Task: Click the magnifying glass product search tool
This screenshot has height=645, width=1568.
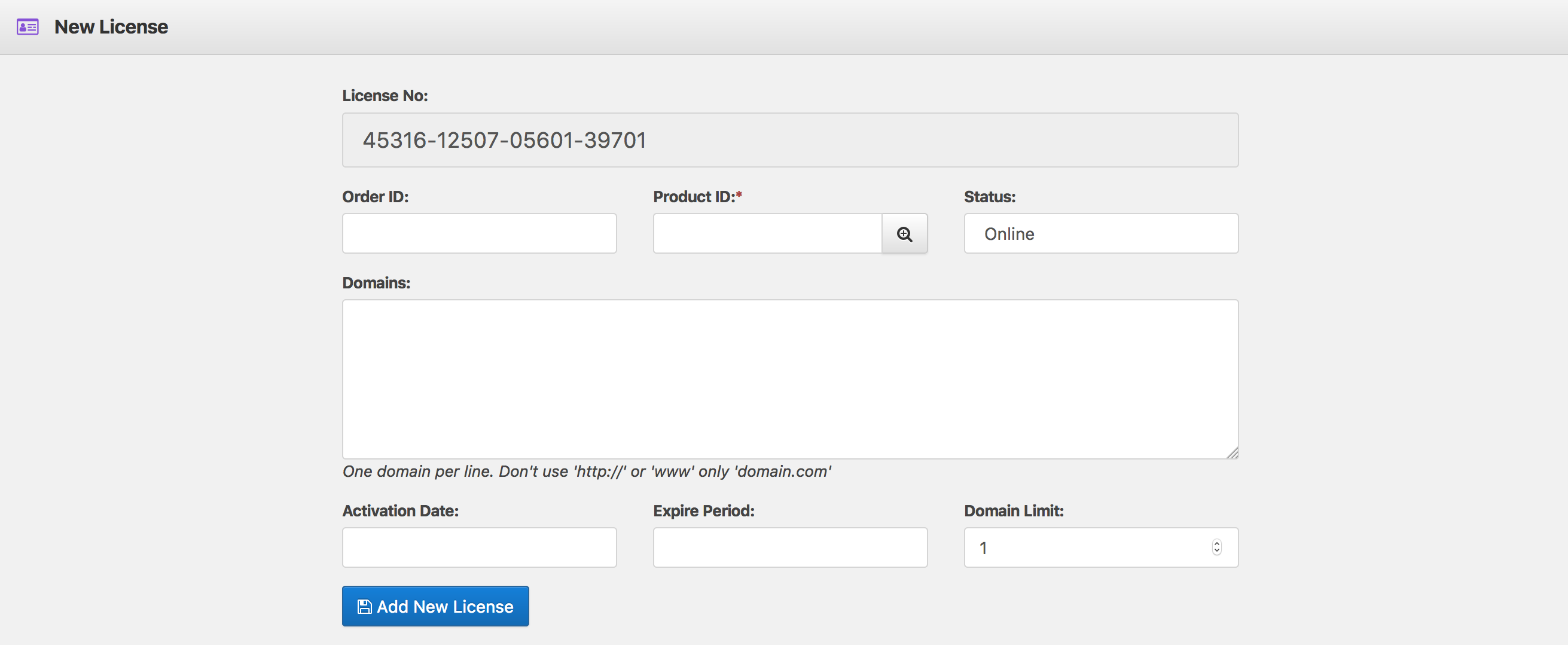Action: coord(905,233)
